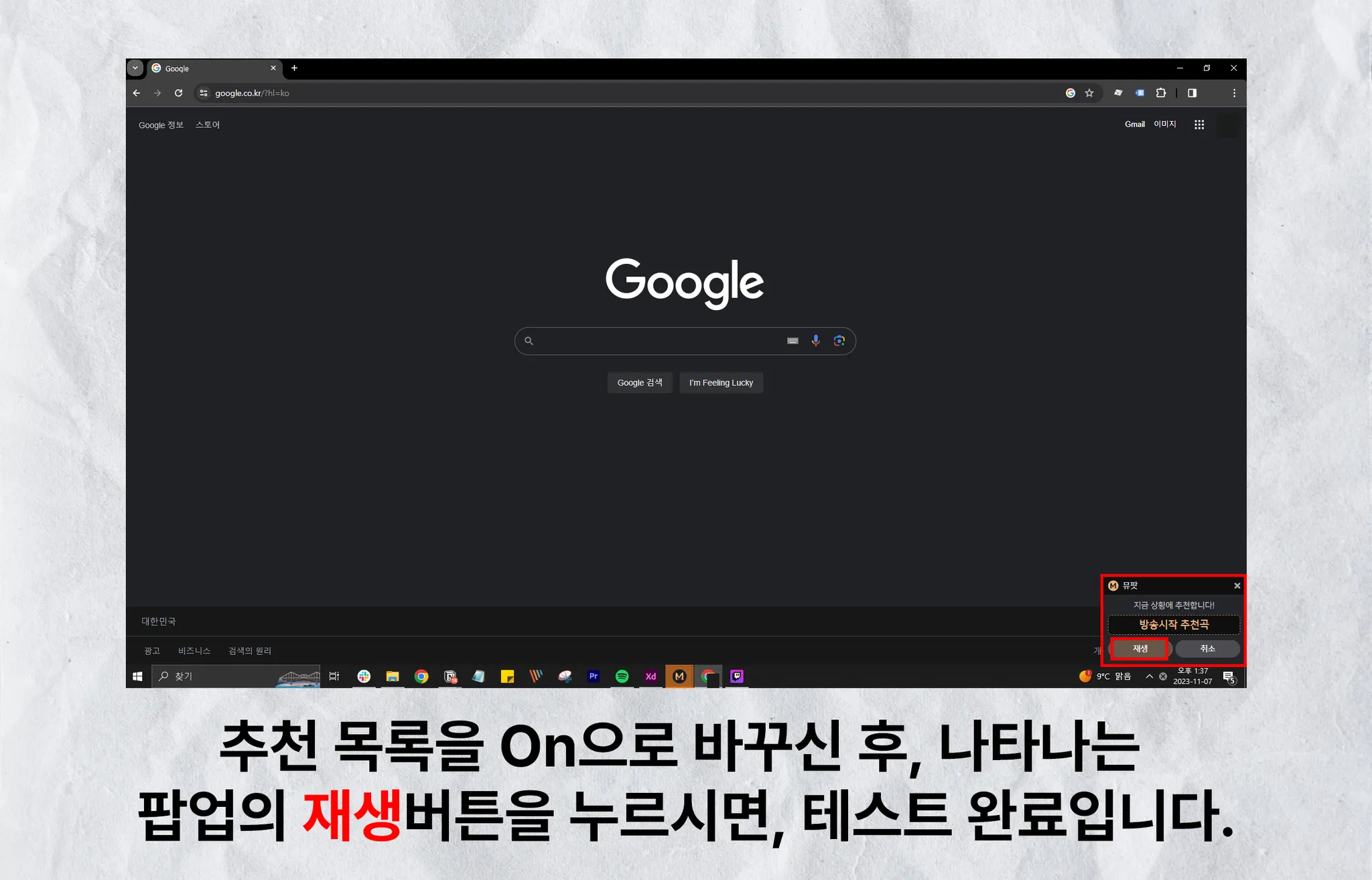Show hidden system tray icons

coord(1149,676)
